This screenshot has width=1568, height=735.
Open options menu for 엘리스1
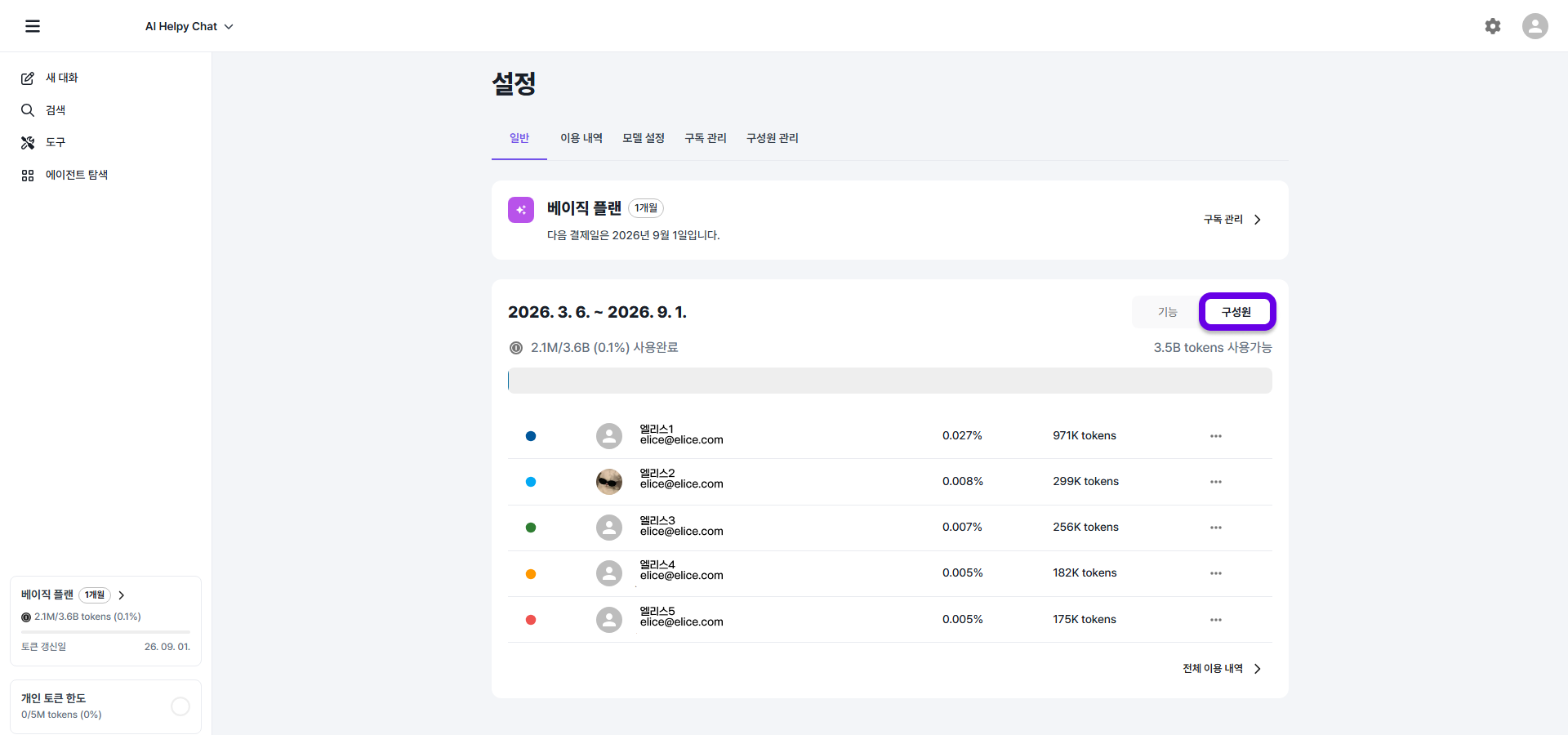coord(1215,435)
